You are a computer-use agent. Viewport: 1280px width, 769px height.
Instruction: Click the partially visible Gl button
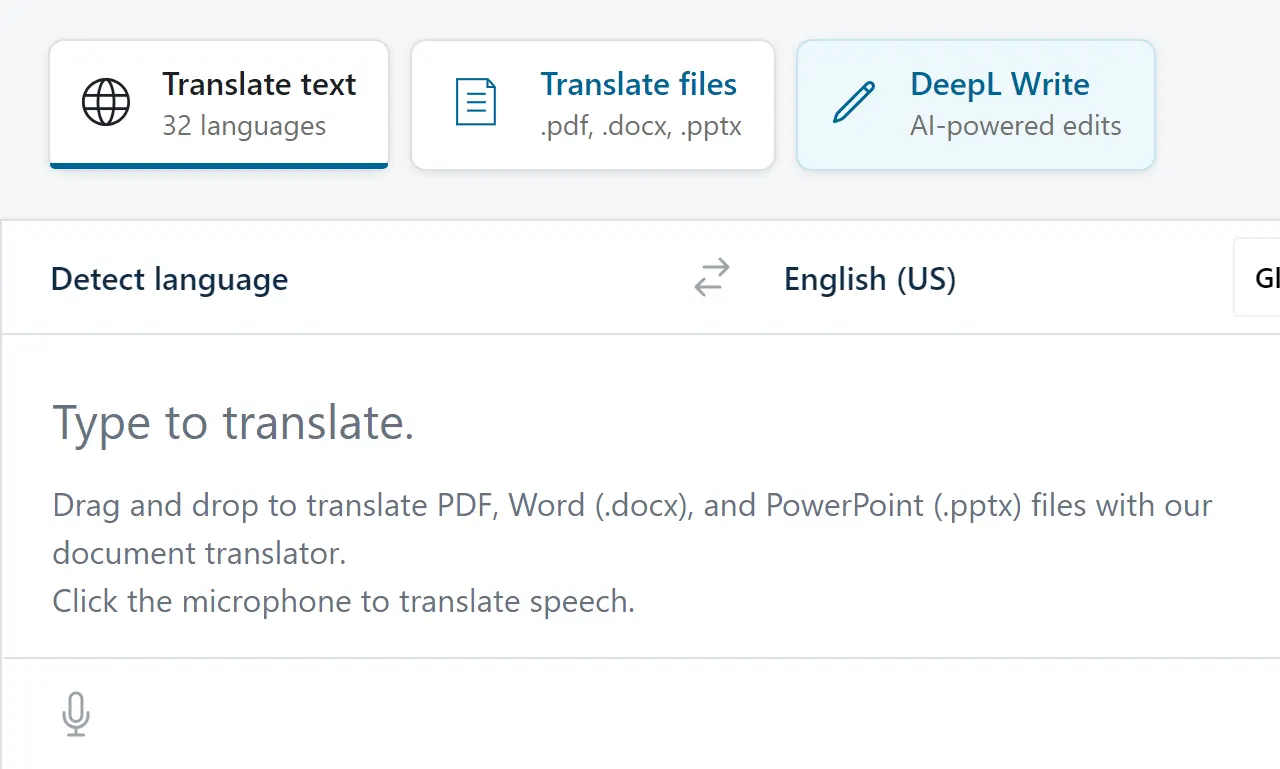(x=1258, y=277)
